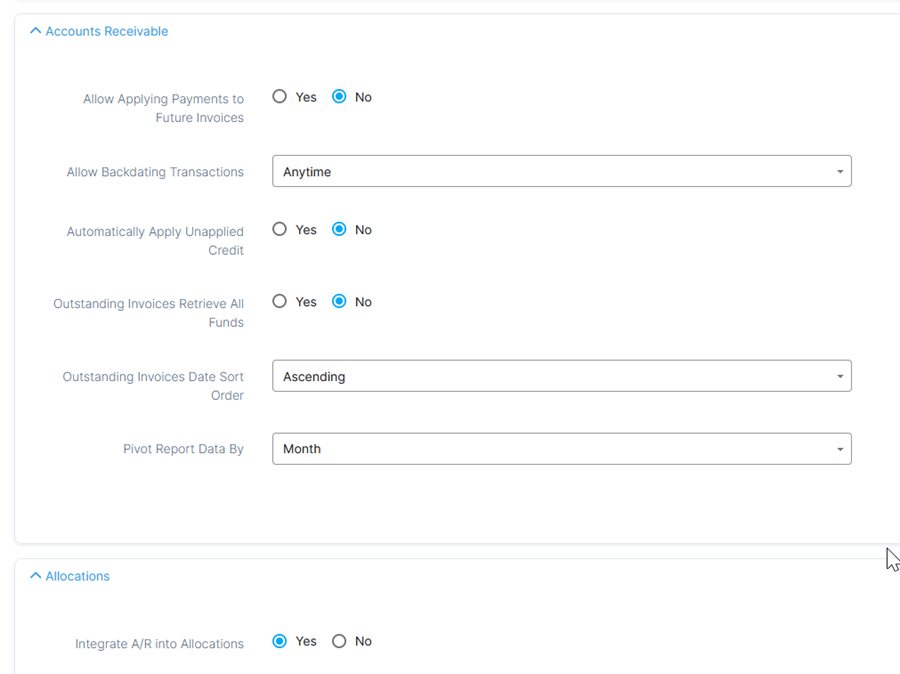Select No for Integrate A/R into Allocations
The height and width of the screenshot is (674, 900).
[339, 641]
